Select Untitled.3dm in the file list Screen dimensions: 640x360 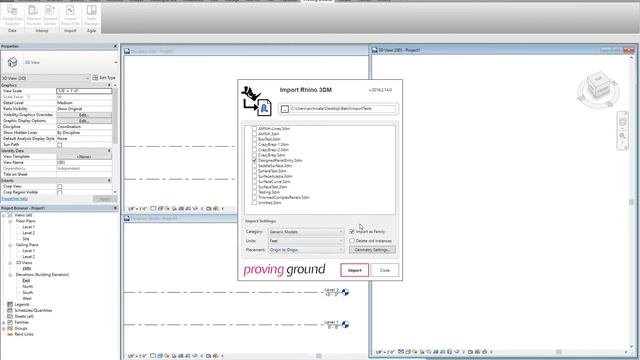(269, 203)
